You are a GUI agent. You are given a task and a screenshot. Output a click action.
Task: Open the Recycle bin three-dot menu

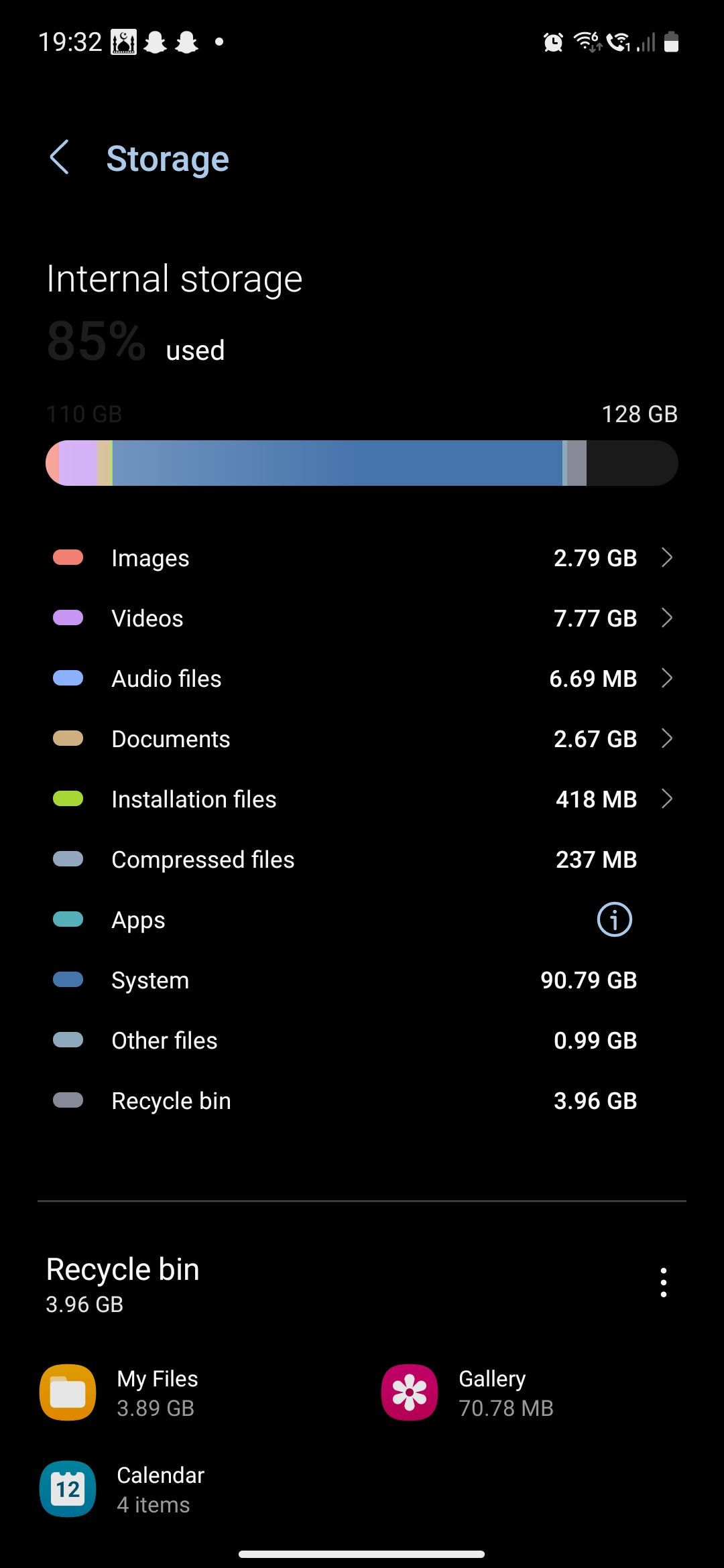click(663, 1281)
